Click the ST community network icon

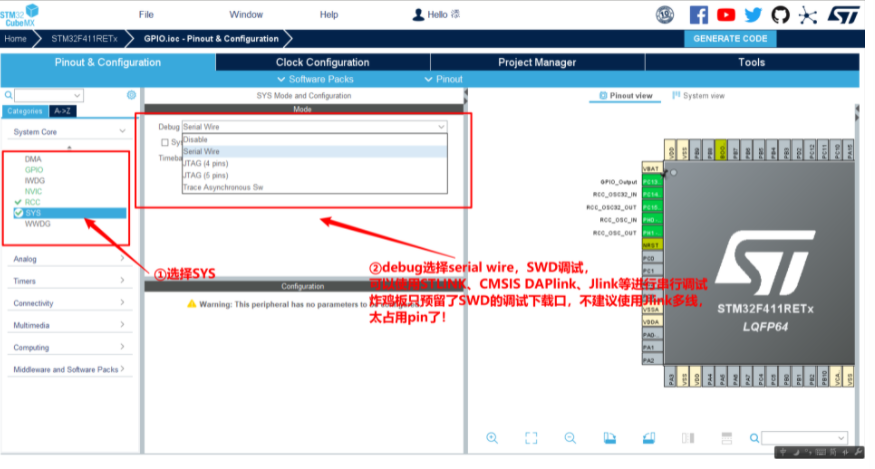pyautogui.click(x=807, y=15)
